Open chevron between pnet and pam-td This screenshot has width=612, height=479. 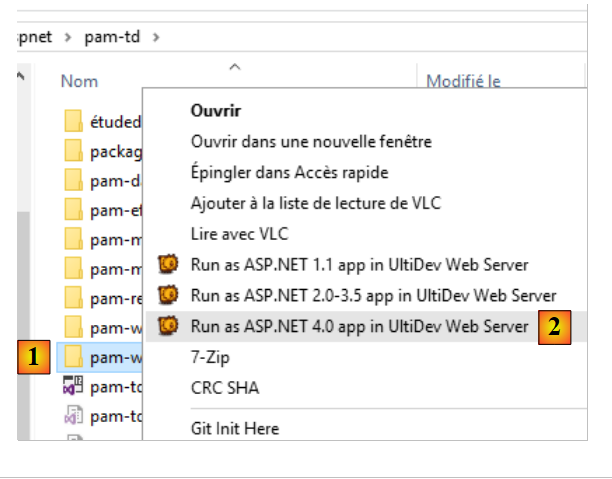click(68, 39)
